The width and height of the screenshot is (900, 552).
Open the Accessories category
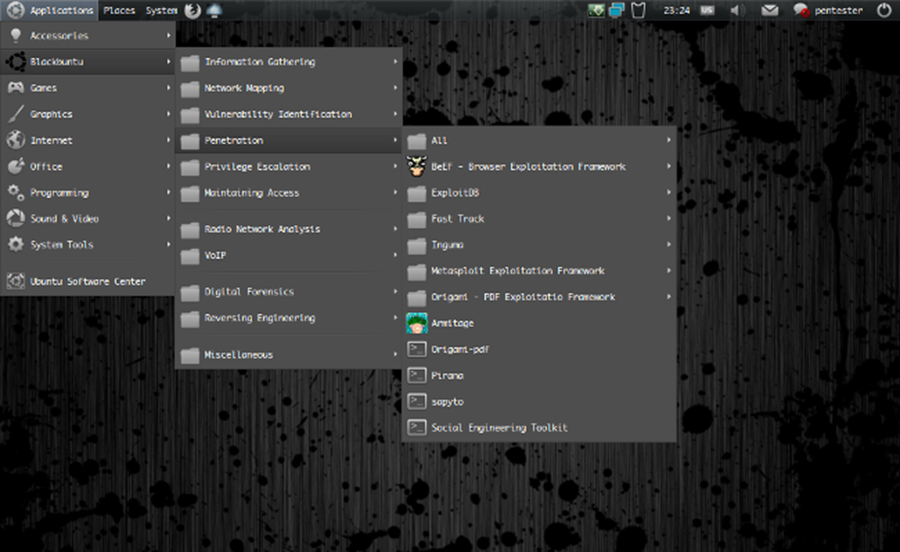tap(88, 36)
